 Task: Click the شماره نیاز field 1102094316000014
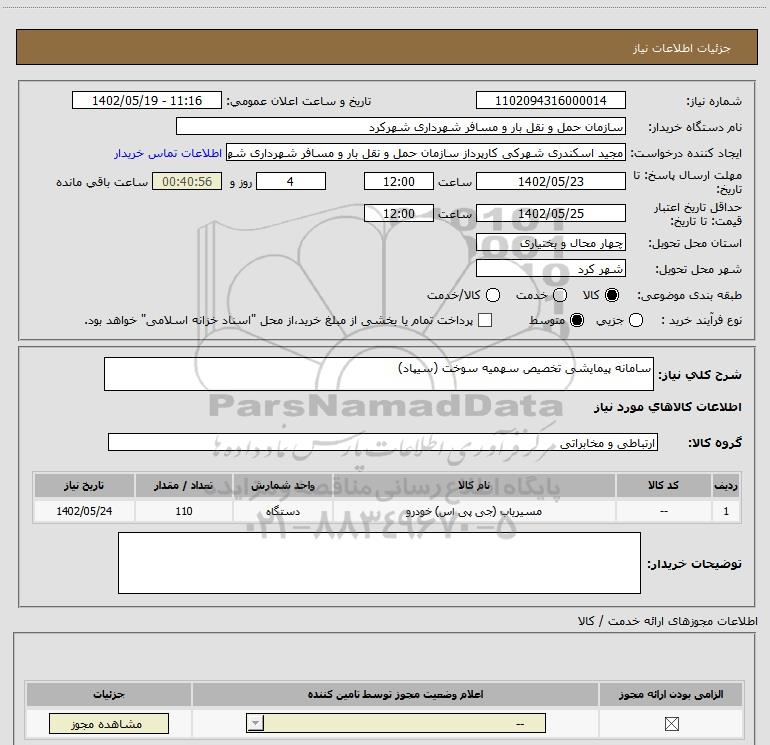click(550, 100)
